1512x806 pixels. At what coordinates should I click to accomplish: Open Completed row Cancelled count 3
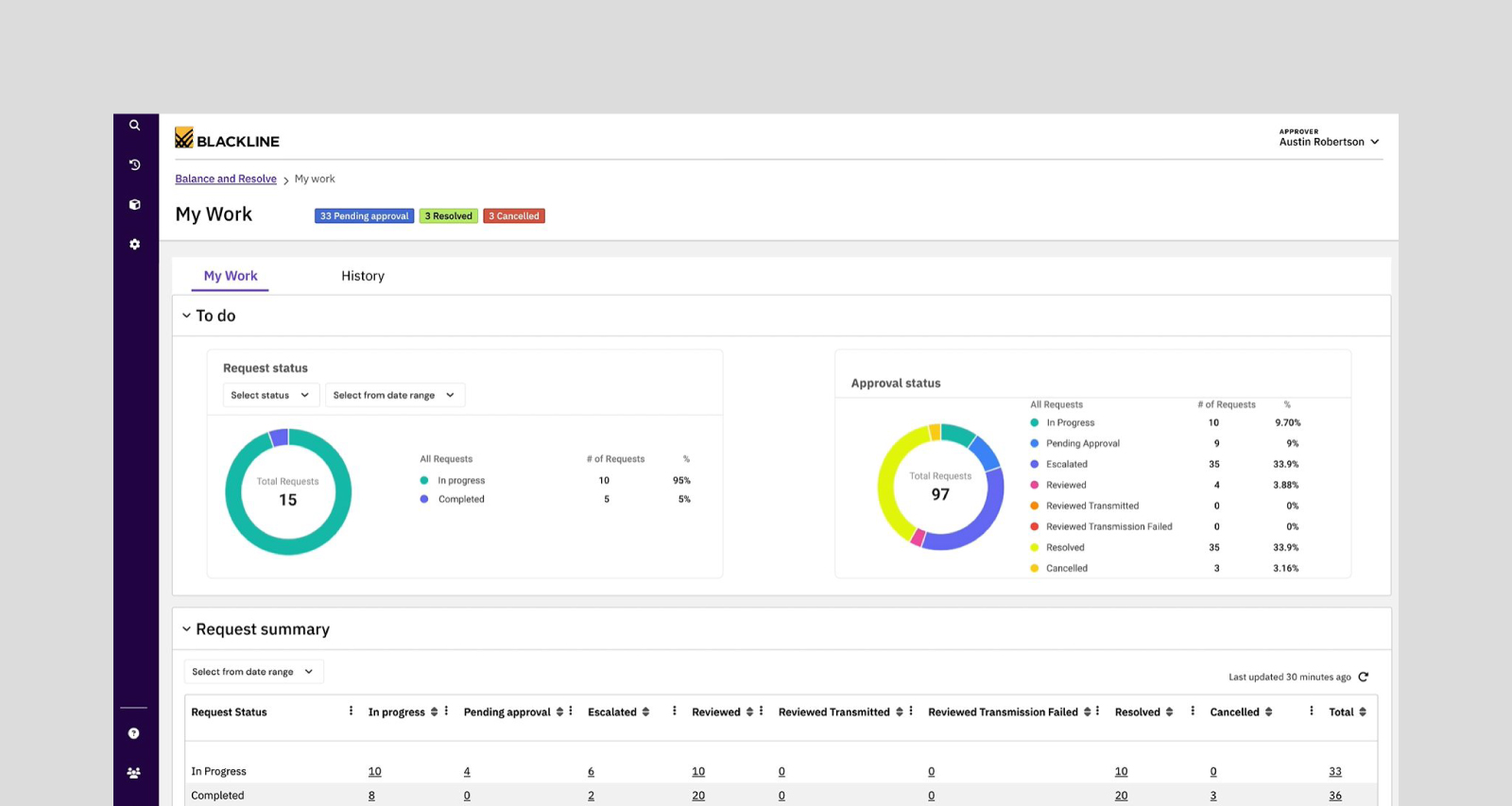pos(1213,796)
